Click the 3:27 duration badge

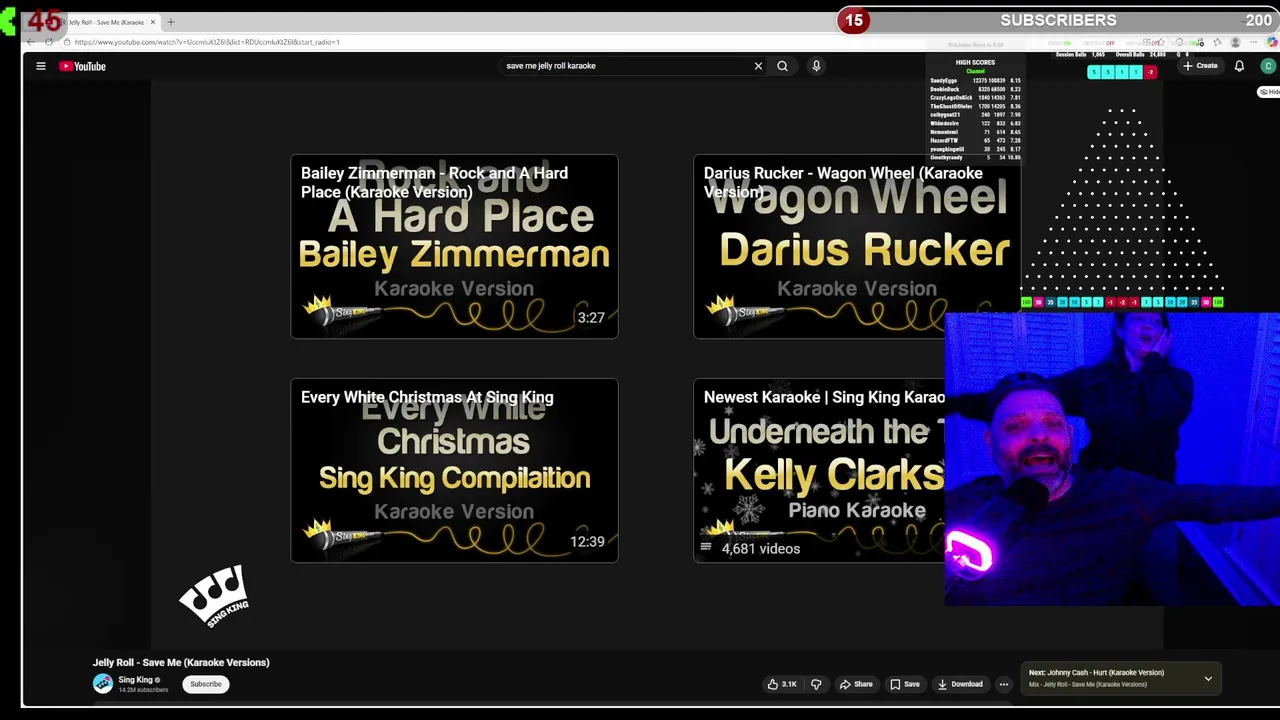(591, 318)
